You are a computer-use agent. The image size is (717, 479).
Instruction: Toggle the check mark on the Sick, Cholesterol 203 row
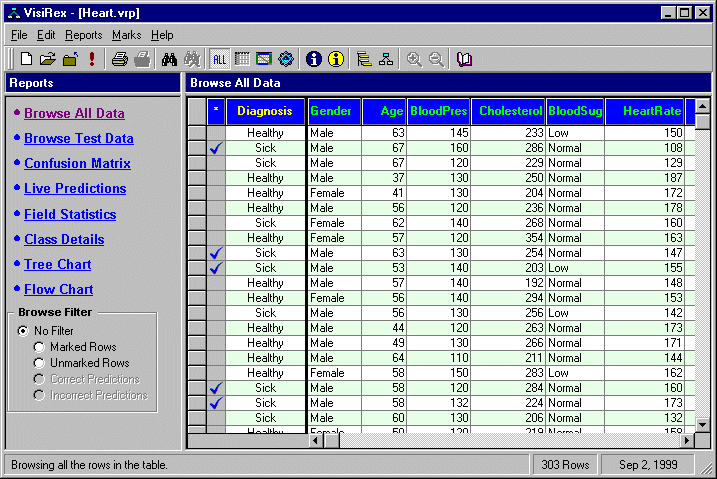coord(216,268)
